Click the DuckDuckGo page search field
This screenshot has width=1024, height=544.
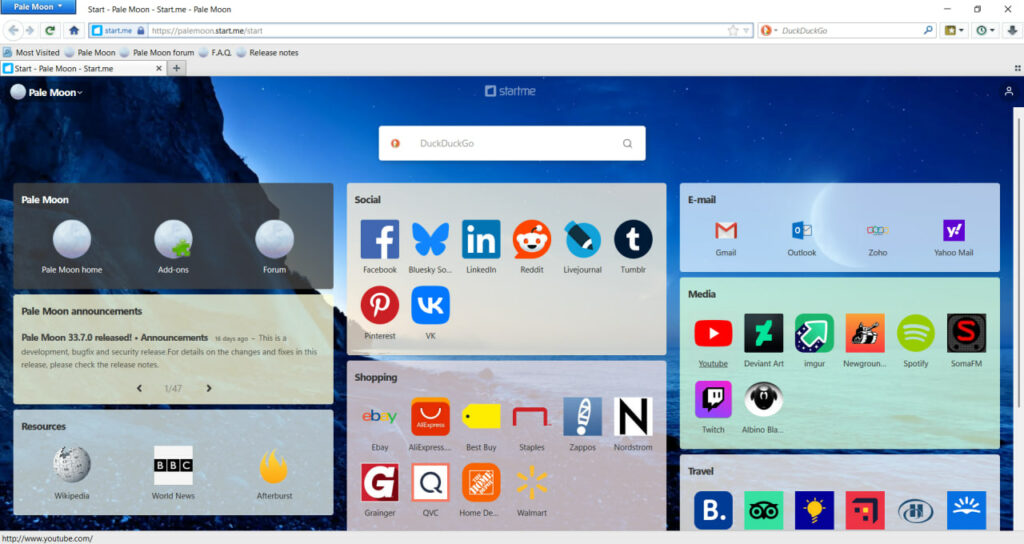tap(512, 143)
